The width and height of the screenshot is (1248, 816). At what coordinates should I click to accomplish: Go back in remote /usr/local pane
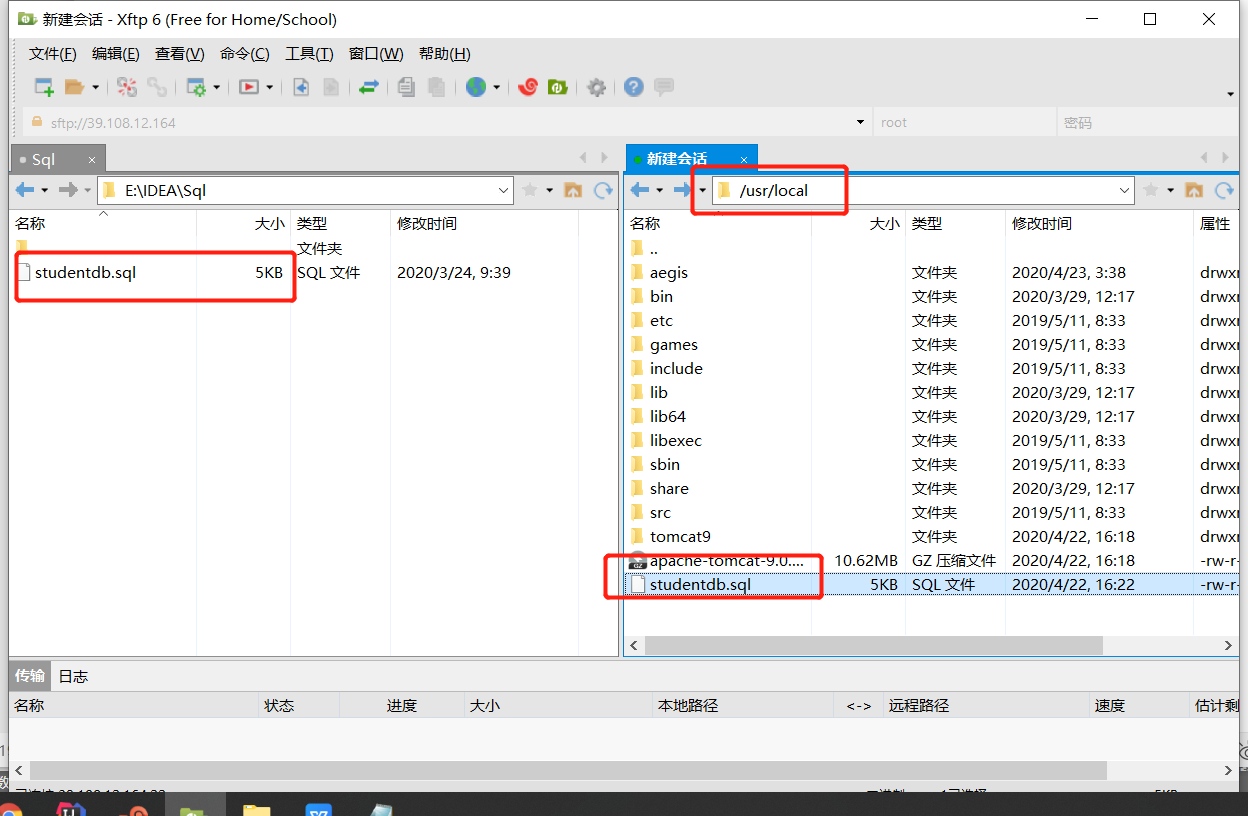640,190
